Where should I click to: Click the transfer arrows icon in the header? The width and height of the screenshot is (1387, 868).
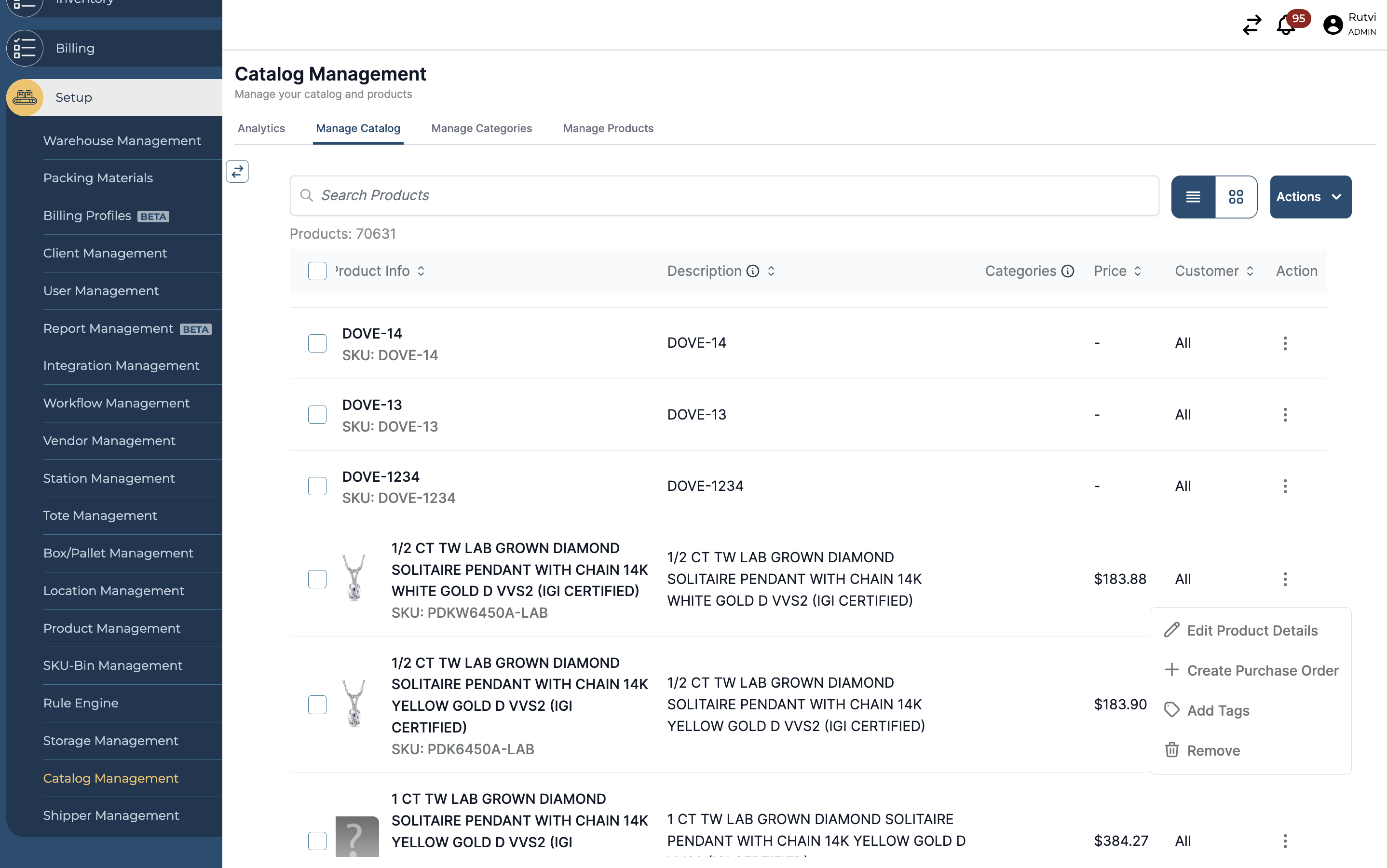[1251, 25]
